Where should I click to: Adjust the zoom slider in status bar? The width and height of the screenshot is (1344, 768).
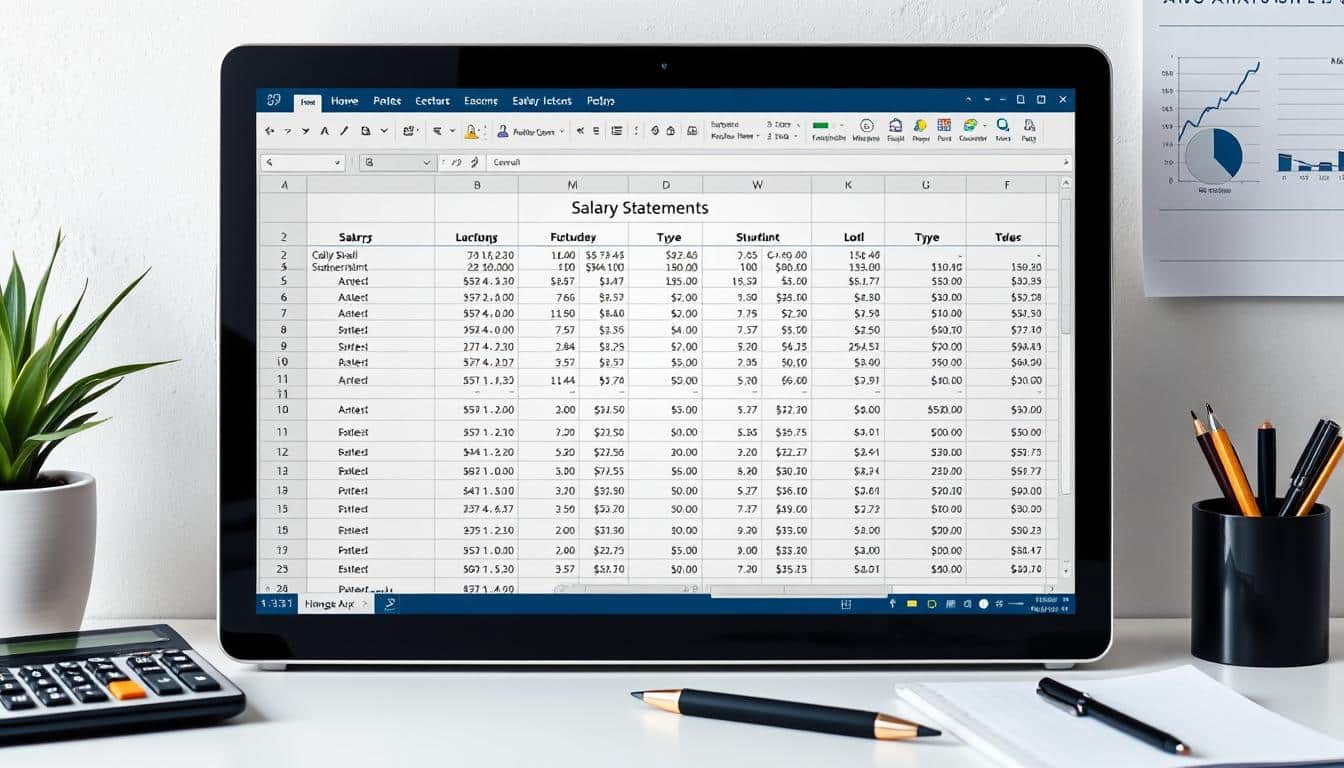[x=1016, y=604]
